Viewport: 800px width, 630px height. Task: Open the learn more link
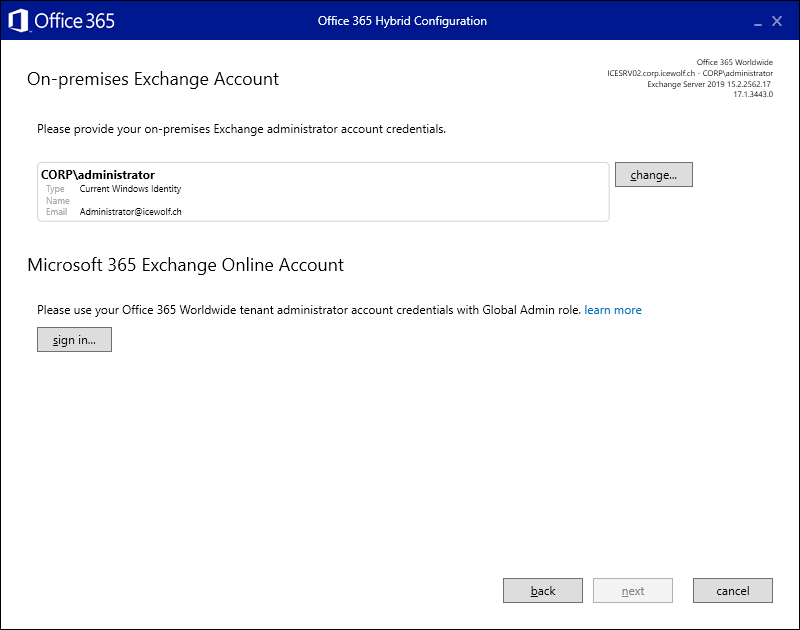point(613,310)
